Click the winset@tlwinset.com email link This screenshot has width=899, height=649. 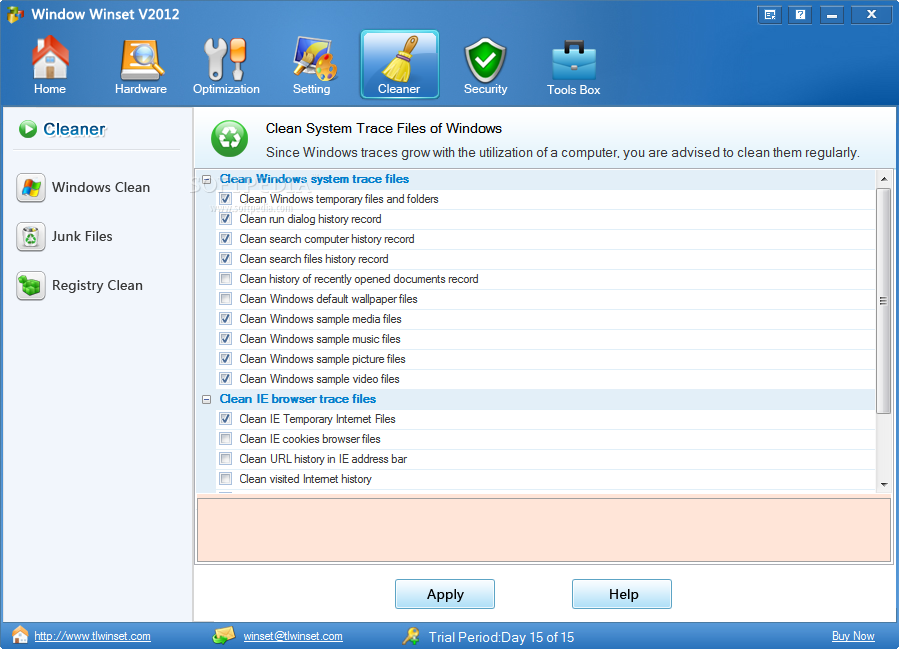(293, 636)
